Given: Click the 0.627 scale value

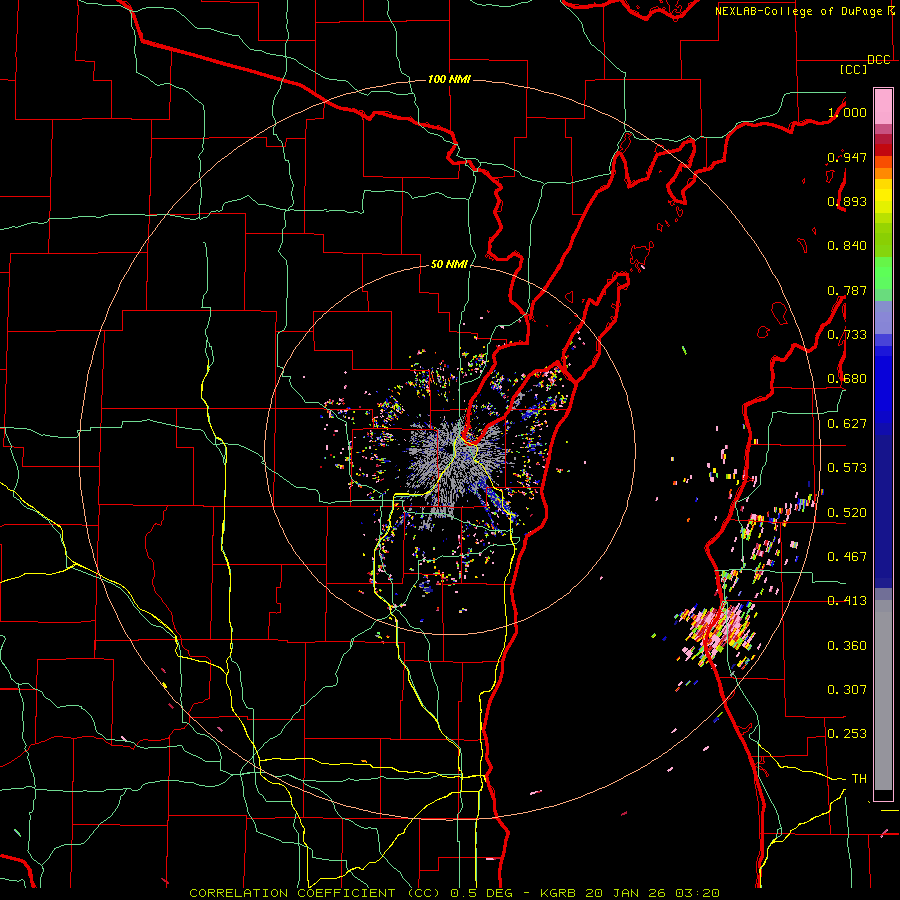Looking at the screenshot, I should [847, 424].
